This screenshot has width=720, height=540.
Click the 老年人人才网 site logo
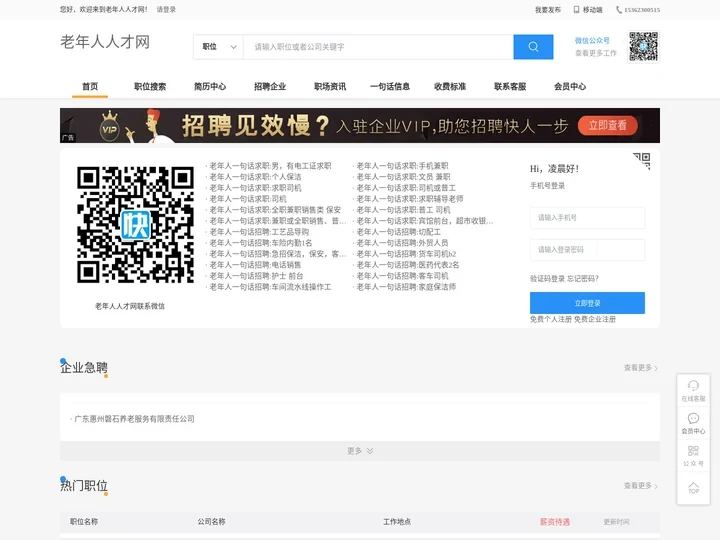pos(105,42)
